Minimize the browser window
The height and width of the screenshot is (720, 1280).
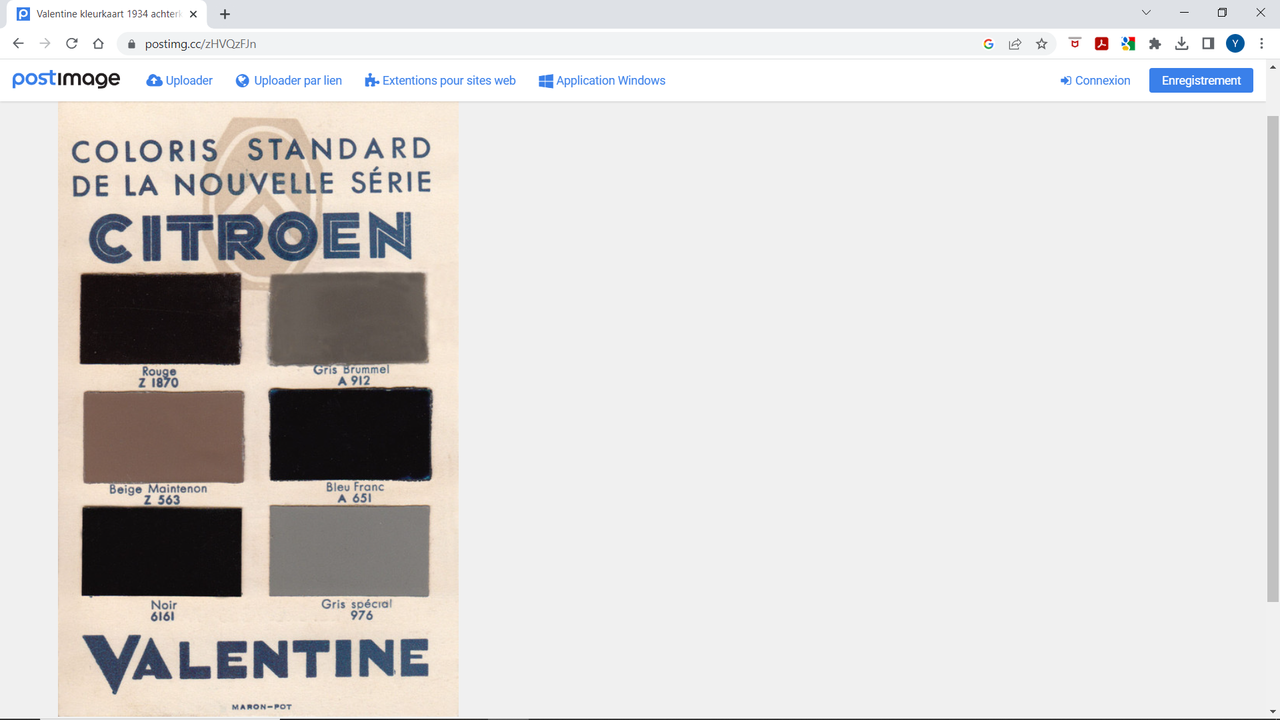tap(1184, 13)
